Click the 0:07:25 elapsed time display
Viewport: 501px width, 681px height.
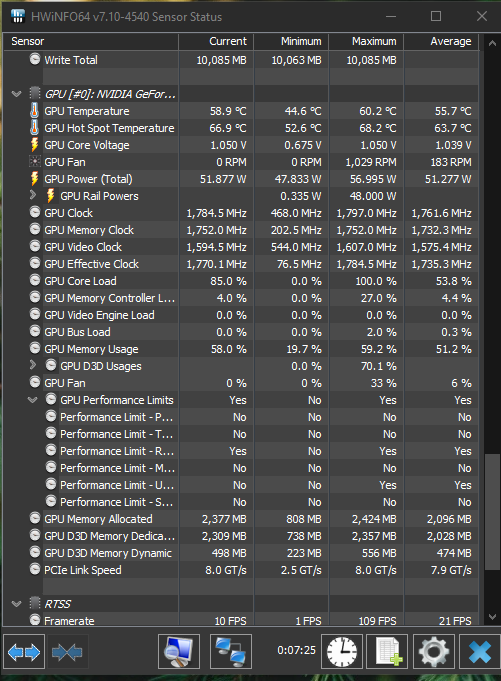[297, 650]
